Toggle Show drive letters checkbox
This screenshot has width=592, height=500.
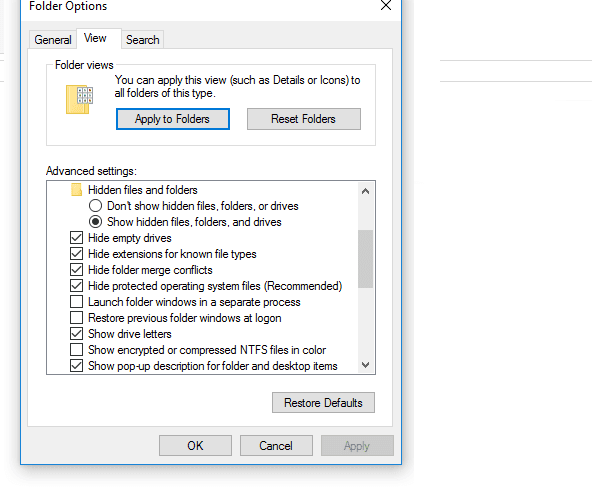[76, 333]
